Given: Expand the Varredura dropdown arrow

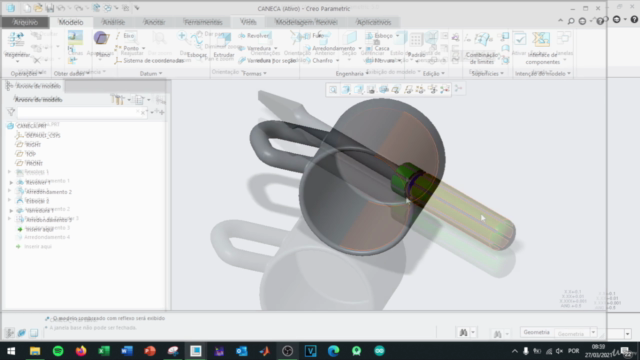Looking at the screenshot, I should [276, 48].
